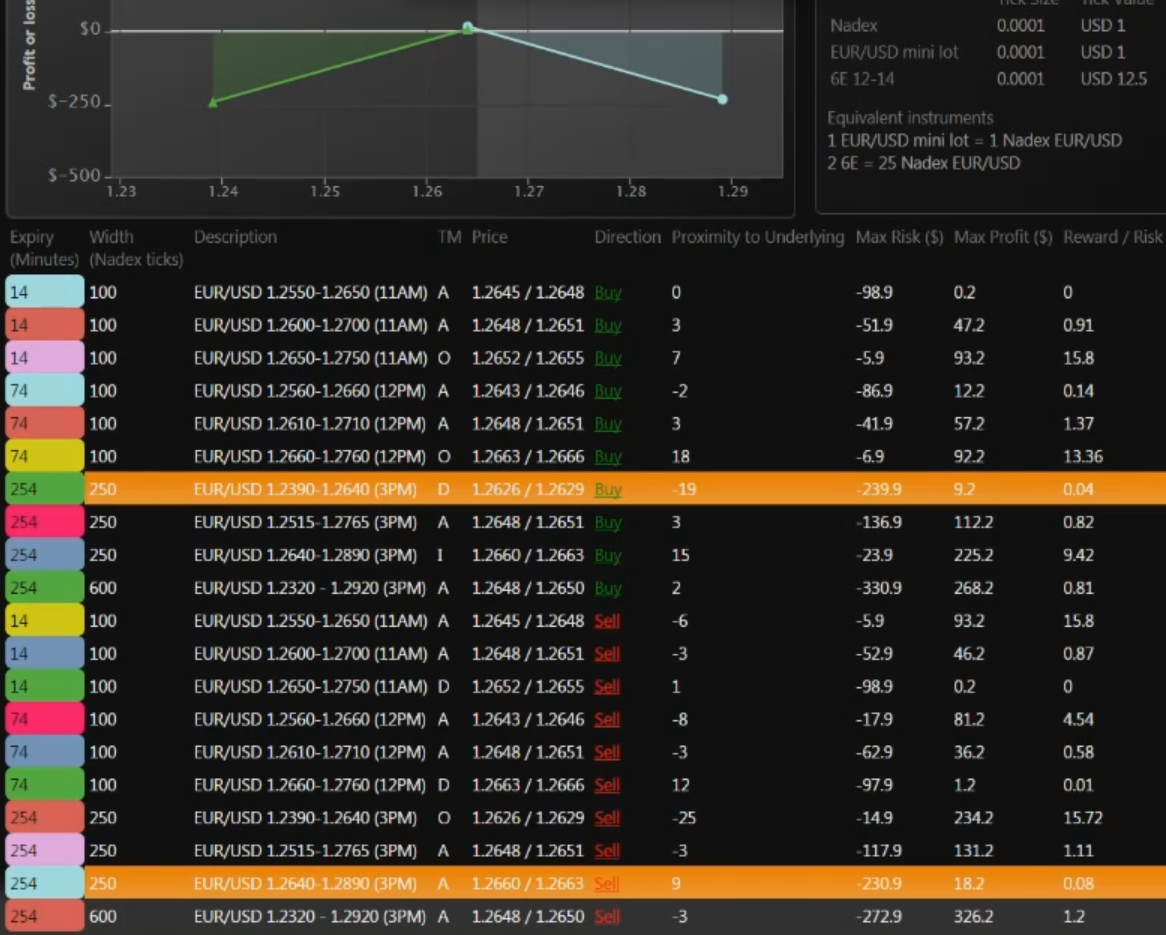Click the yellow expiry 74 swatch of Buy 1.2660-1.2760

coord(45,456)
